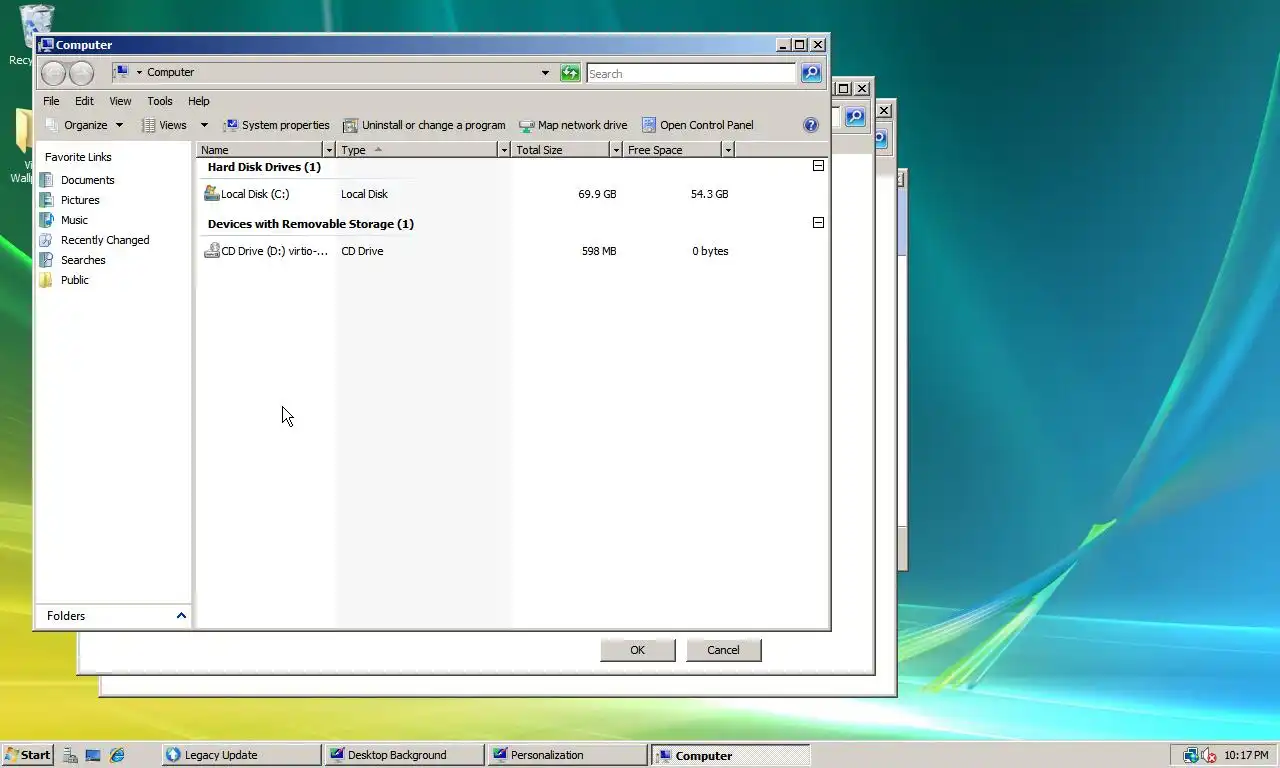Click the network tray icon
This screenshot has height=768, width=1280.
coord(1191,755)
